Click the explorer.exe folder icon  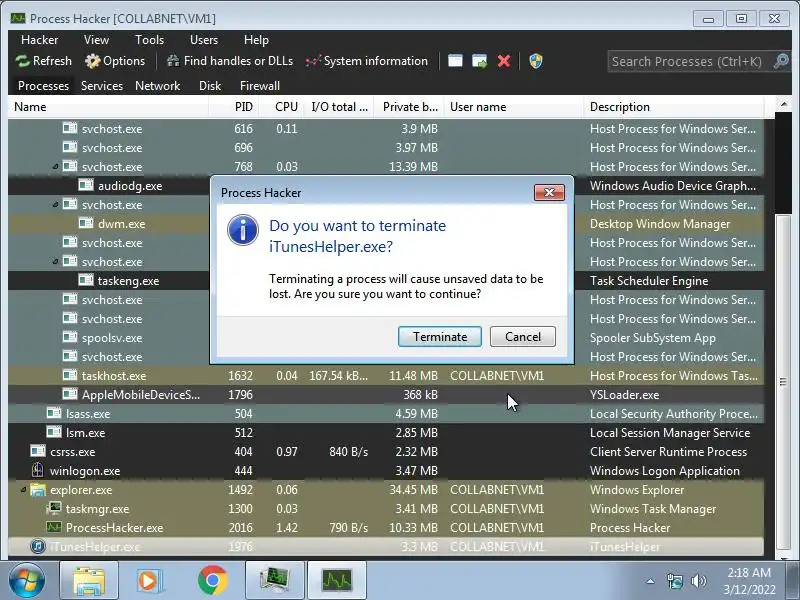coord(38,490)
